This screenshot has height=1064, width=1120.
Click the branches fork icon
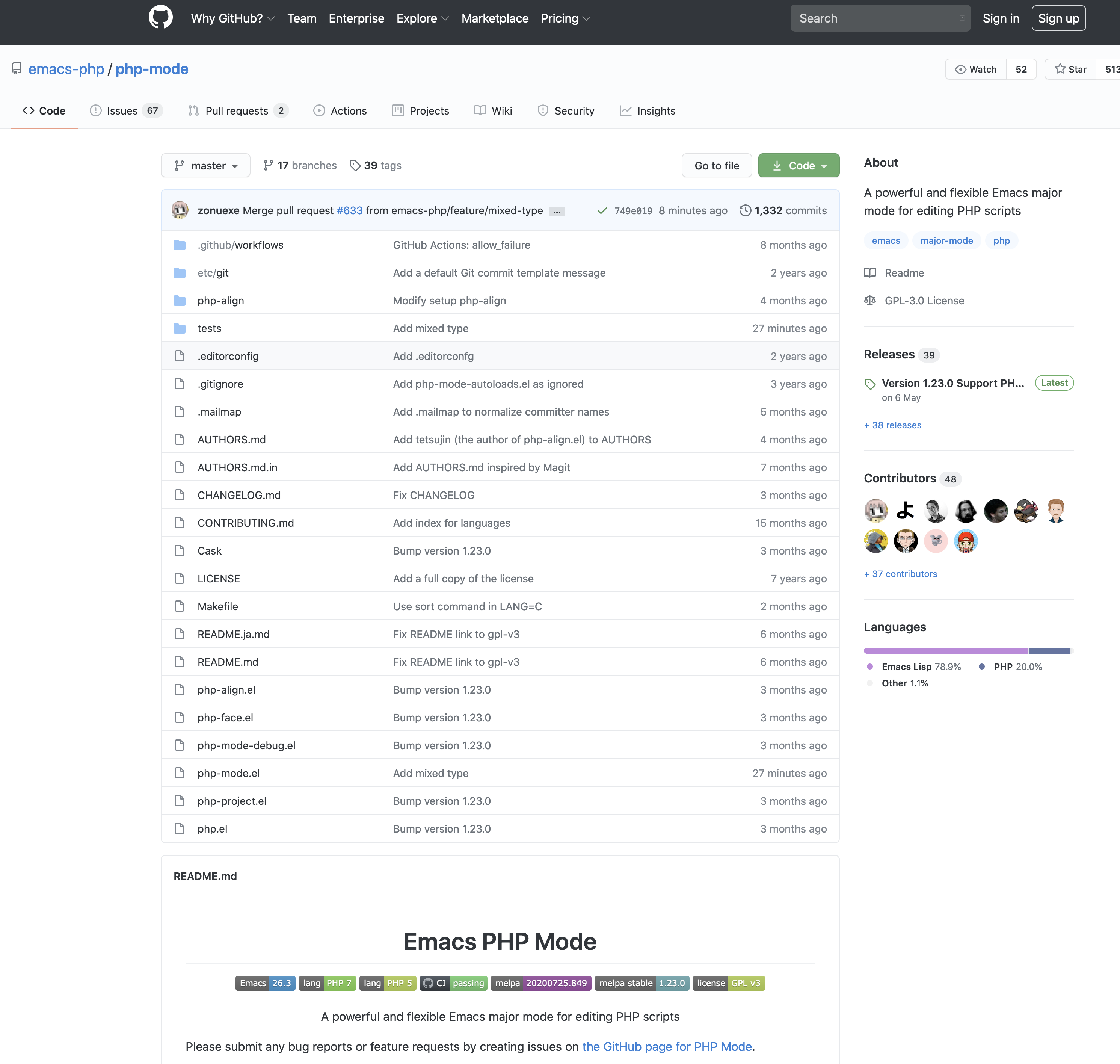point(268,166)
